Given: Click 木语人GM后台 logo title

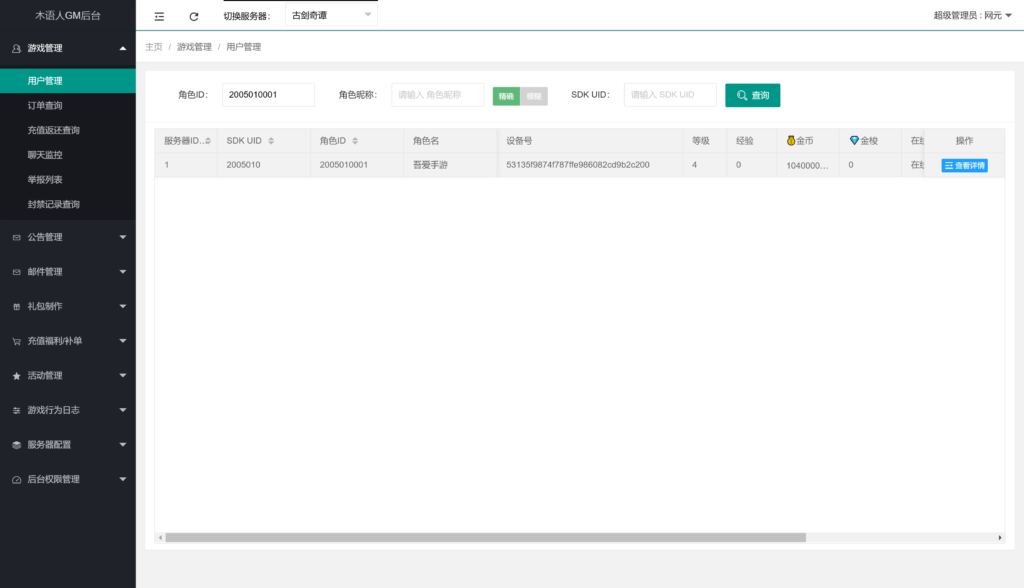Looking at the screenshot, I should tap(68, 16).
